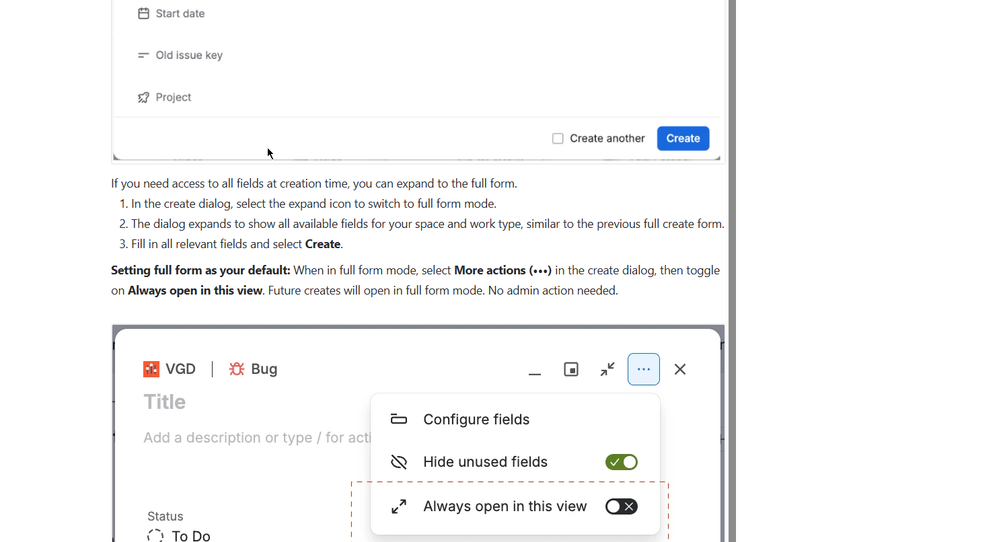
Task: Enable the Always open in this view toggle
Action: 621,507
